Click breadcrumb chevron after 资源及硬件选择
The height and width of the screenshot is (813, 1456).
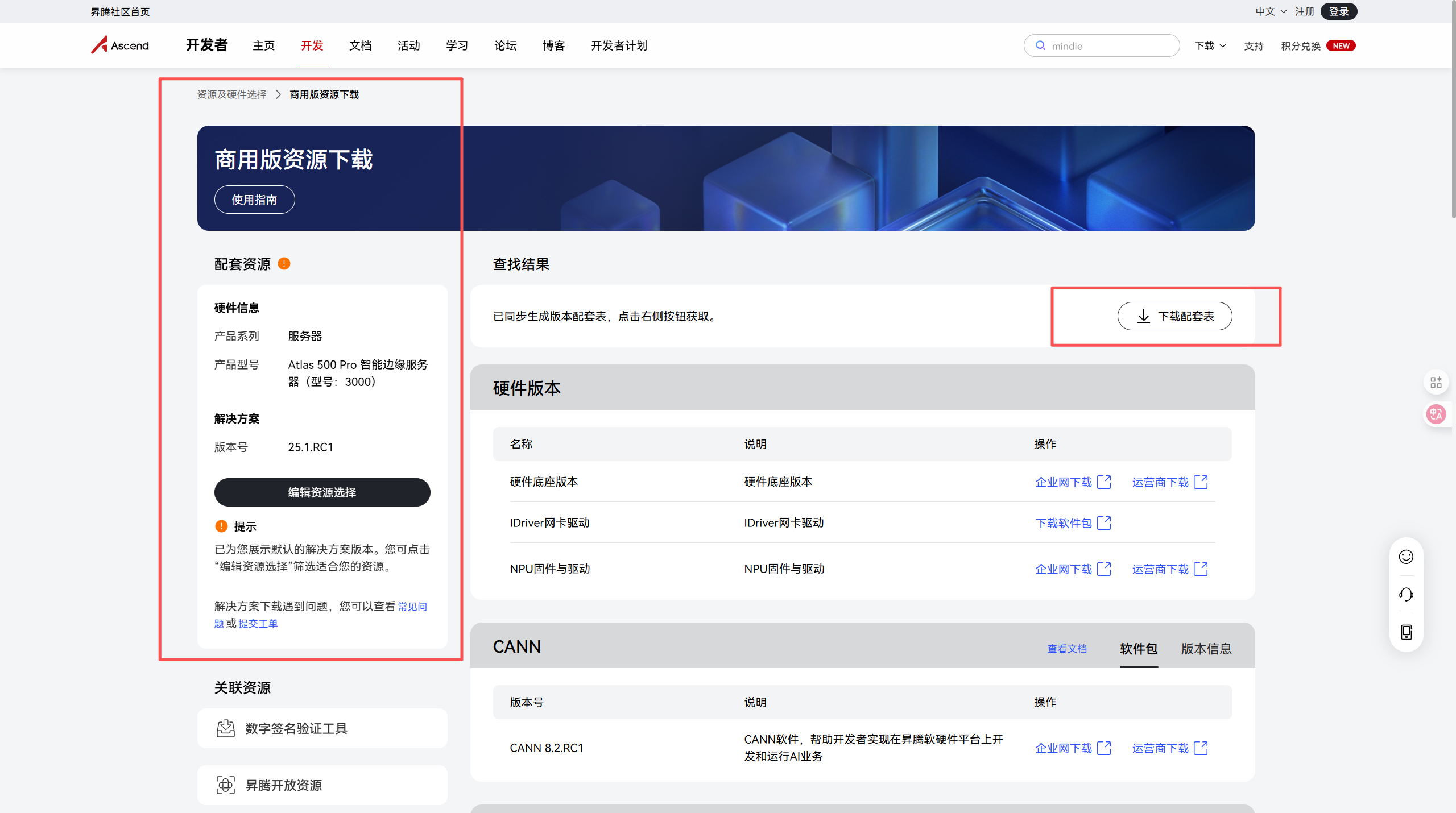[x=278, y=94]
